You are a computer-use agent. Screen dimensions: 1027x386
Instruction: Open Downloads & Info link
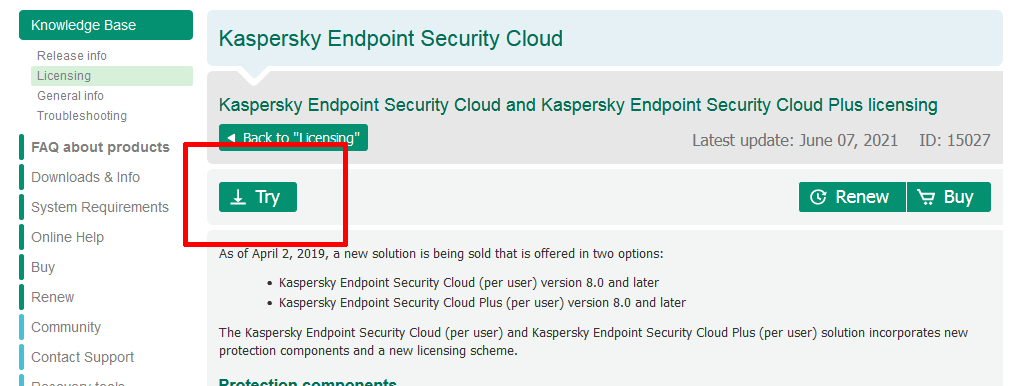click(85, 178)
